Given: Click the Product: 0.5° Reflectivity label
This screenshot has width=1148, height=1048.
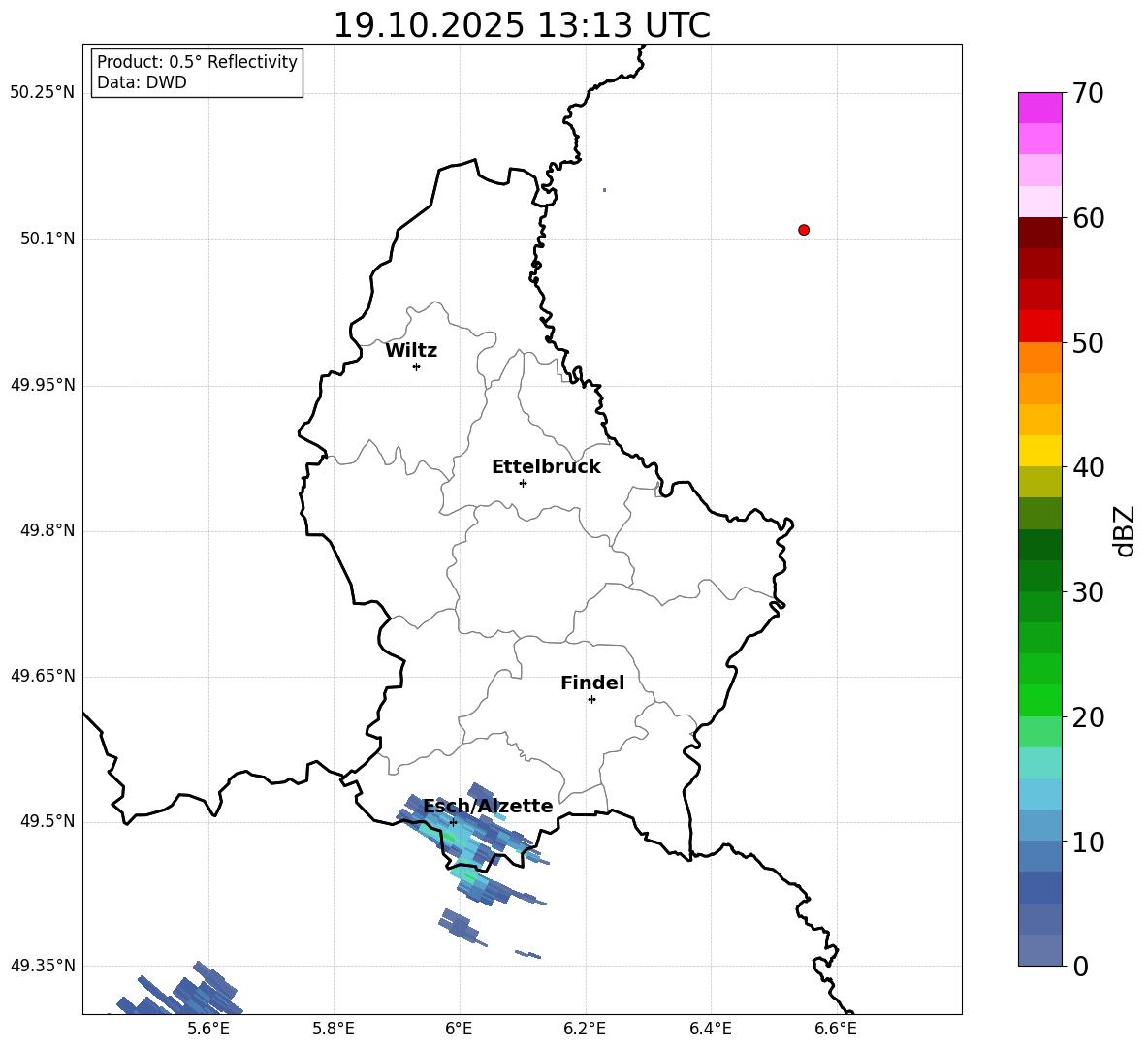Looking at the screenshot, I should [x=197, y=61].
